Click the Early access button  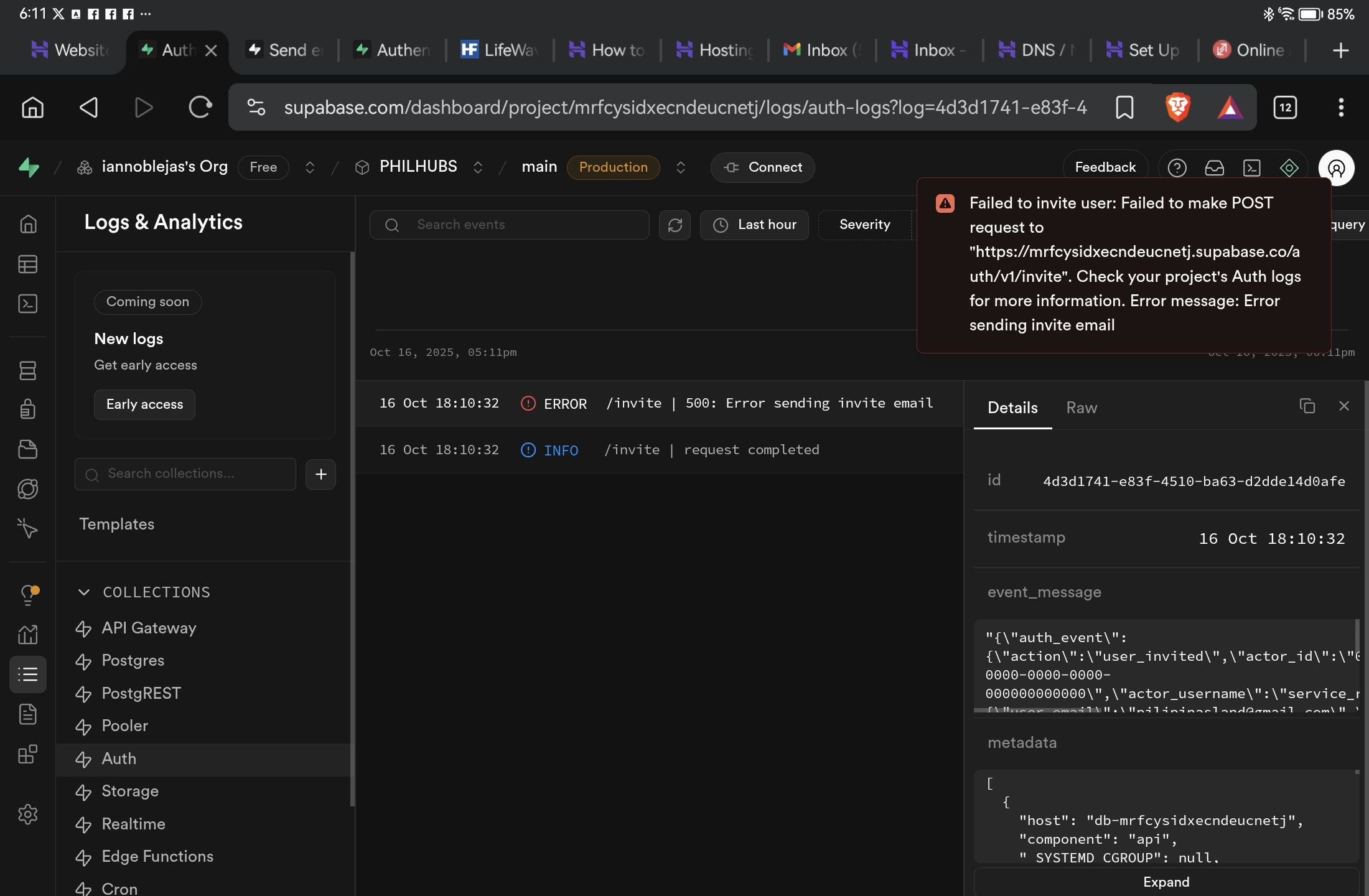[144, 404]
